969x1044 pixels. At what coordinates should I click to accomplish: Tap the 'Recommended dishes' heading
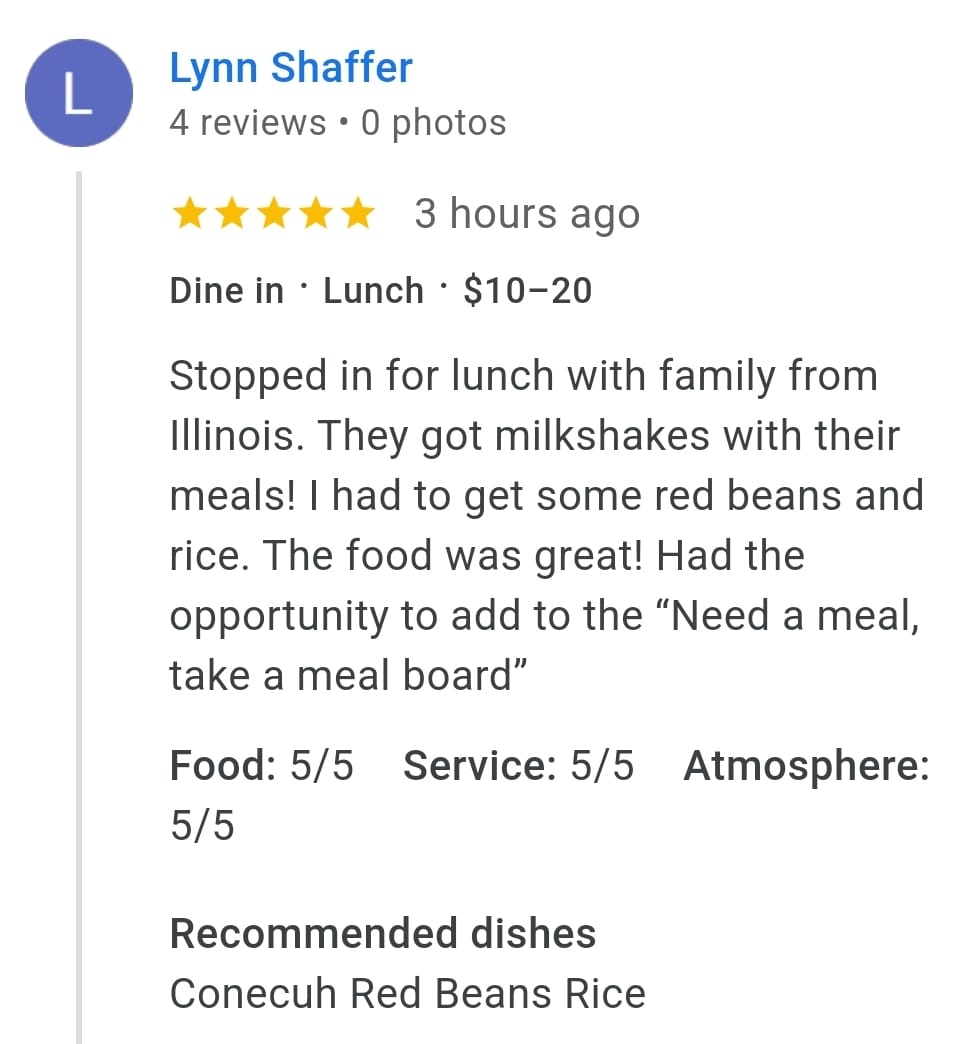coord(383,933)
